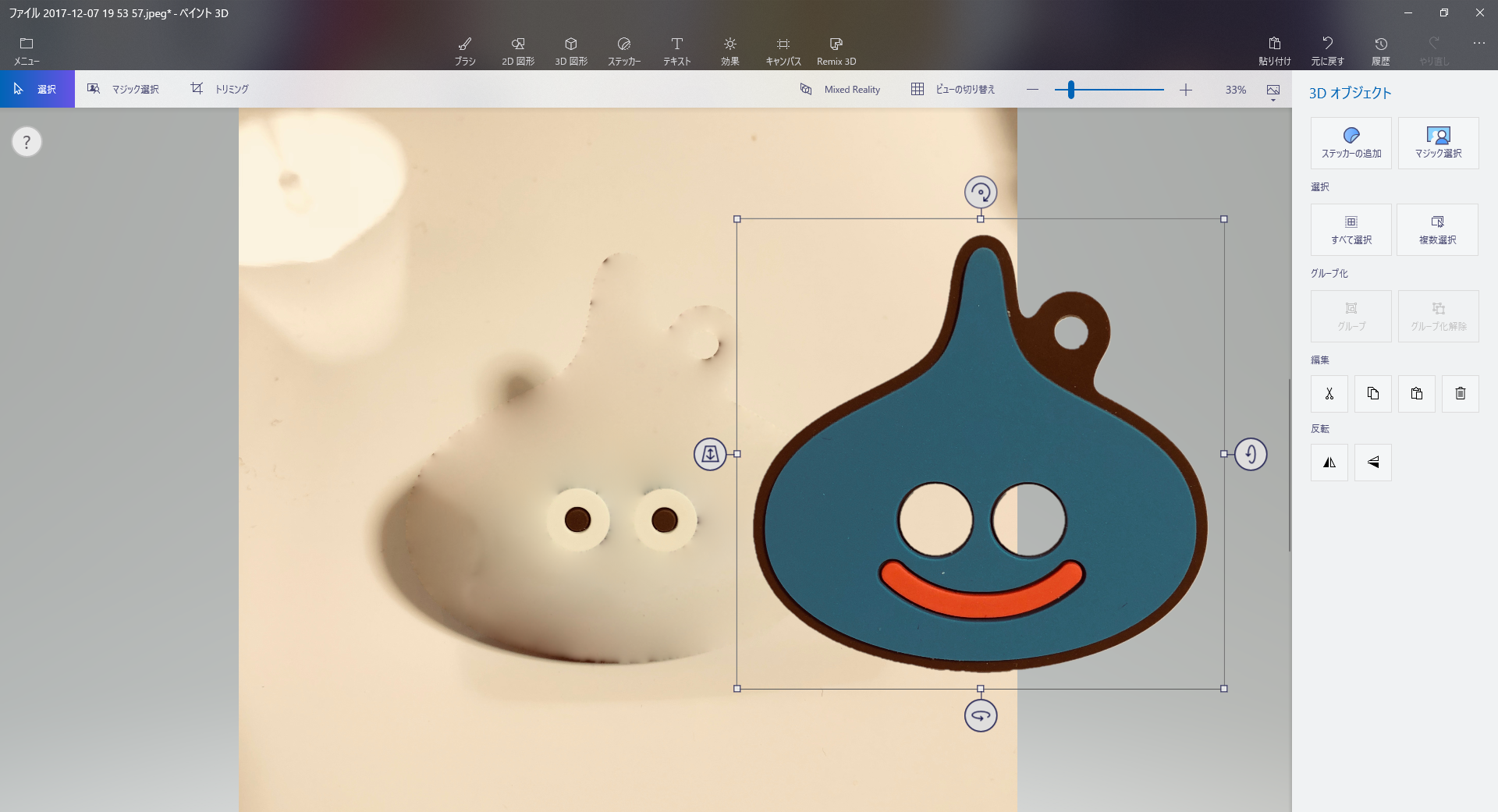Zoom in with the plus button
The width and height of the screenshot is (1498, 812).
1186,90
